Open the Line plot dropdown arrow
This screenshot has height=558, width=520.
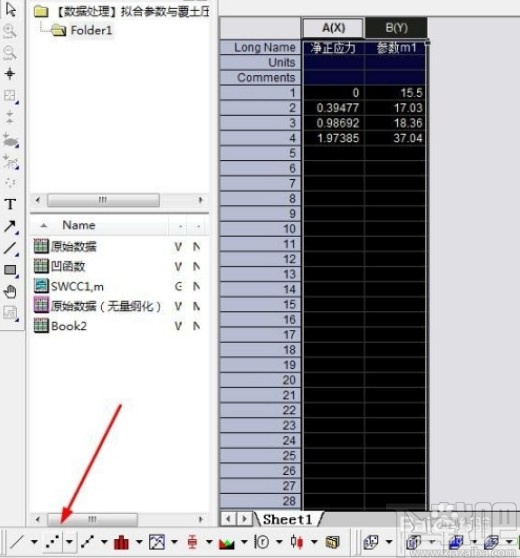point(34,542)
